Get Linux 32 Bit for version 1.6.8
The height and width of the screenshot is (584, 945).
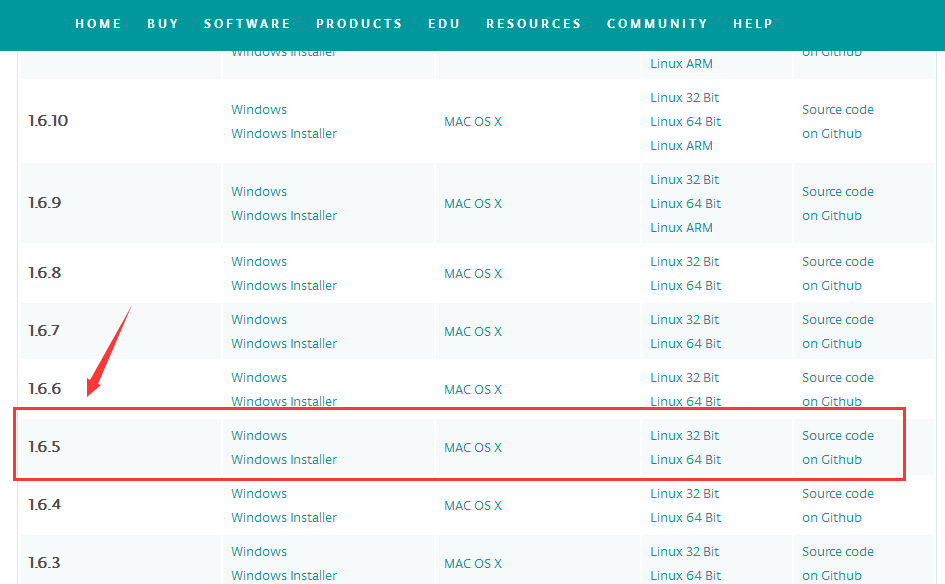[685, 262]
